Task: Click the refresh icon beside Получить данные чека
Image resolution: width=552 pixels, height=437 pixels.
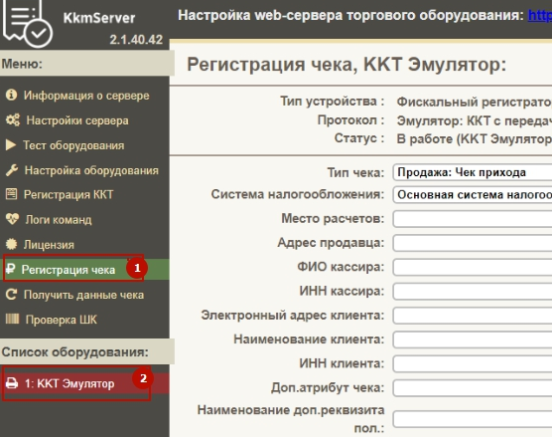Action: (11, 294)
